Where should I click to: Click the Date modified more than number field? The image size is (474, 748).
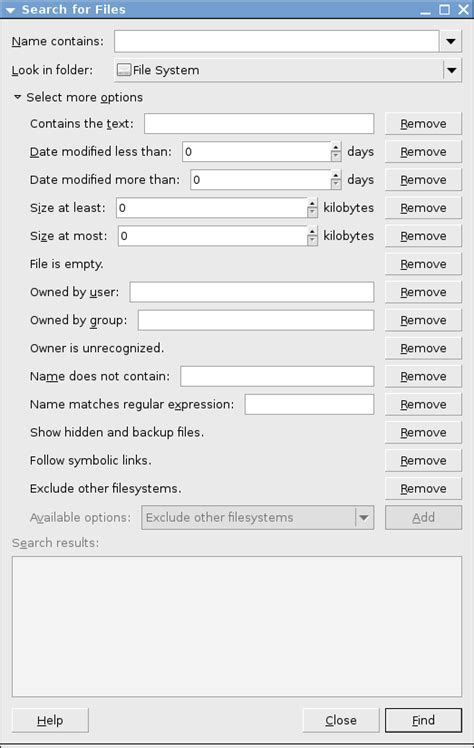click(261, 180)
